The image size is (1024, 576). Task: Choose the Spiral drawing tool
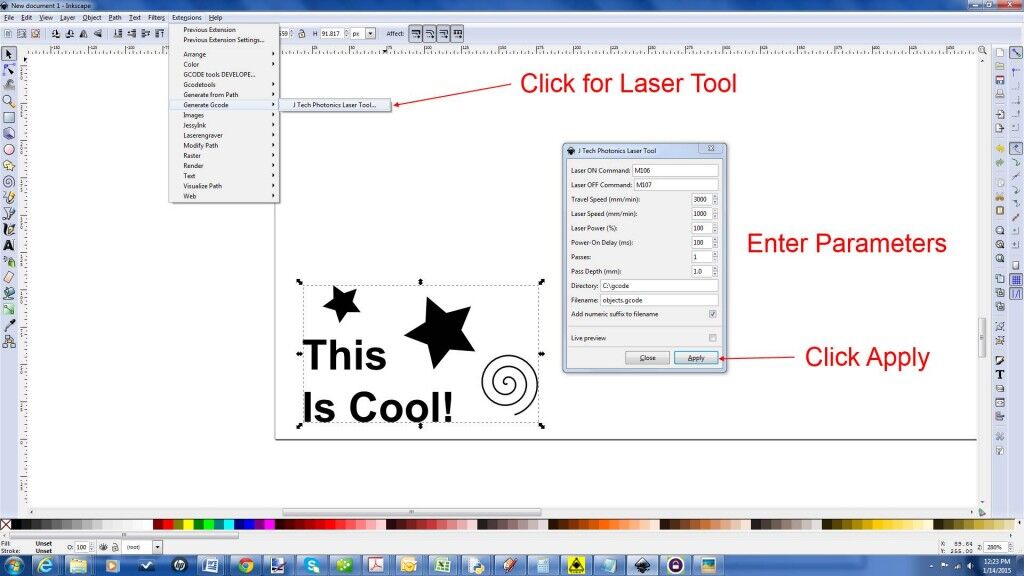point(9,181)
